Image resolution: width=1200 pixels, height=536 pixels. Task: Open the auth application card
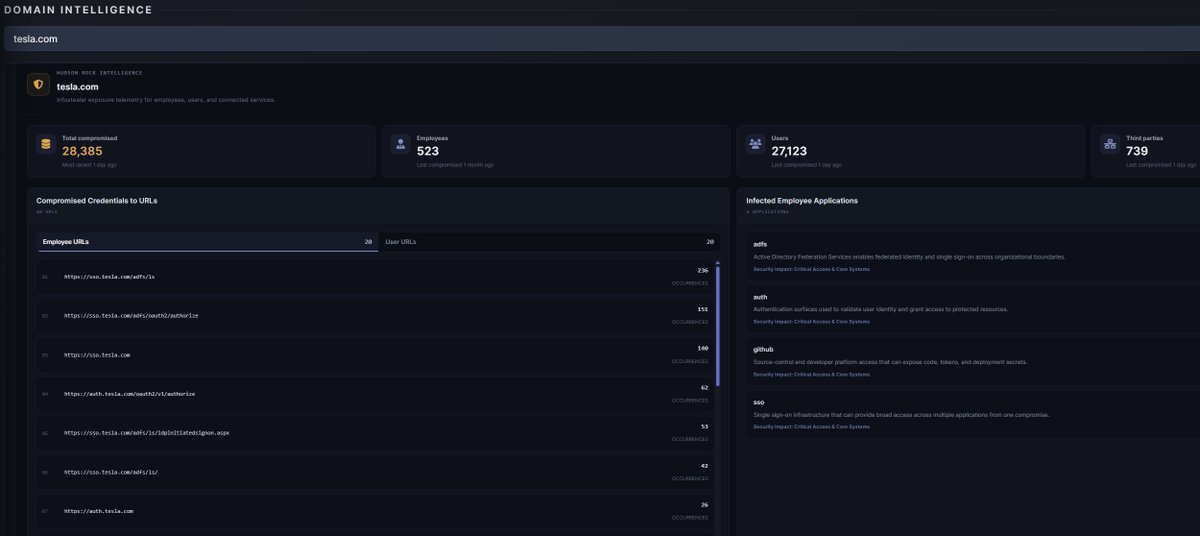pos(972,308)
